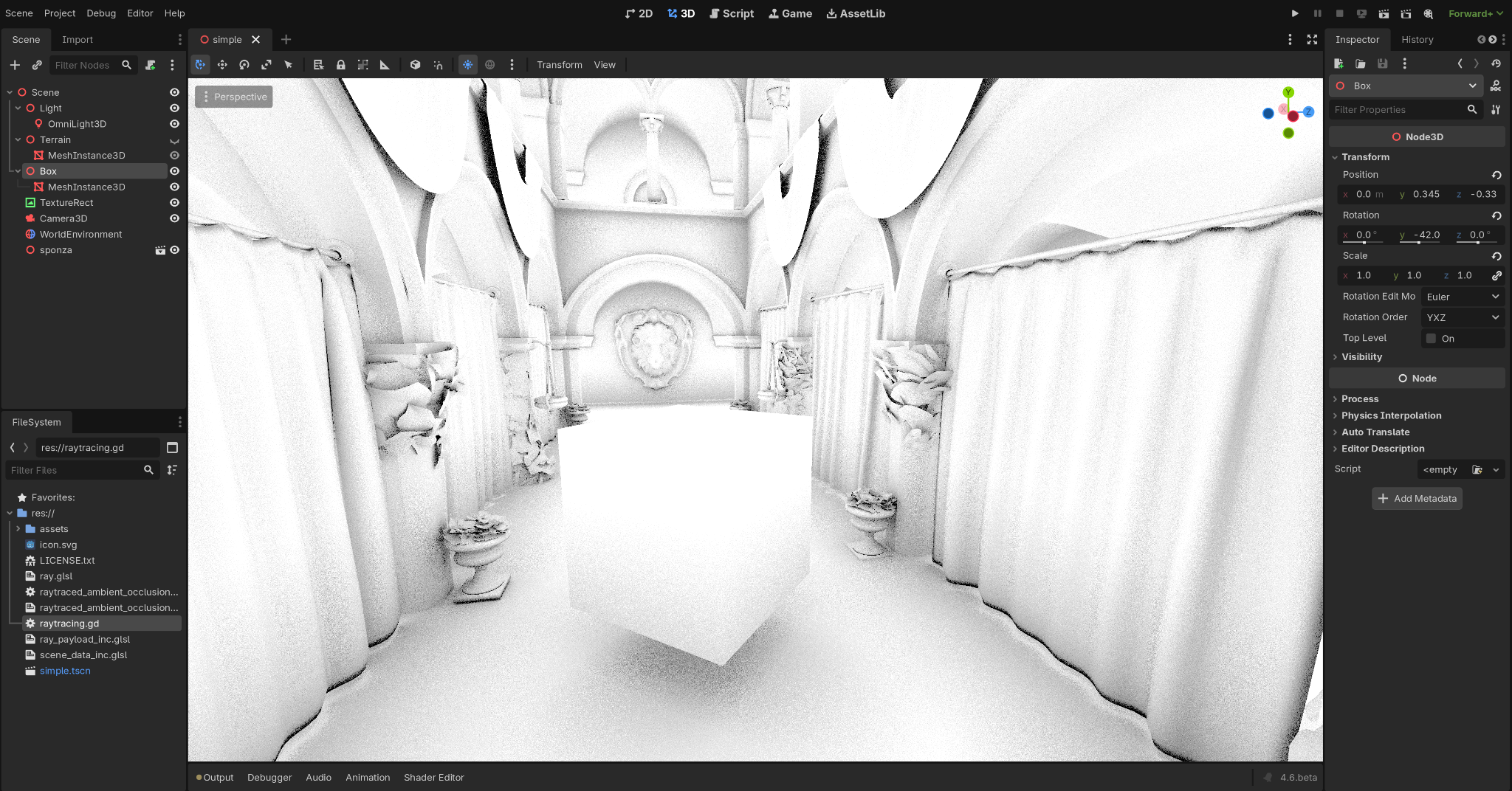This screenshot has width=1512, height=791.
Task: Open the list-selectable-nodes tool
Action: (318, 65)
